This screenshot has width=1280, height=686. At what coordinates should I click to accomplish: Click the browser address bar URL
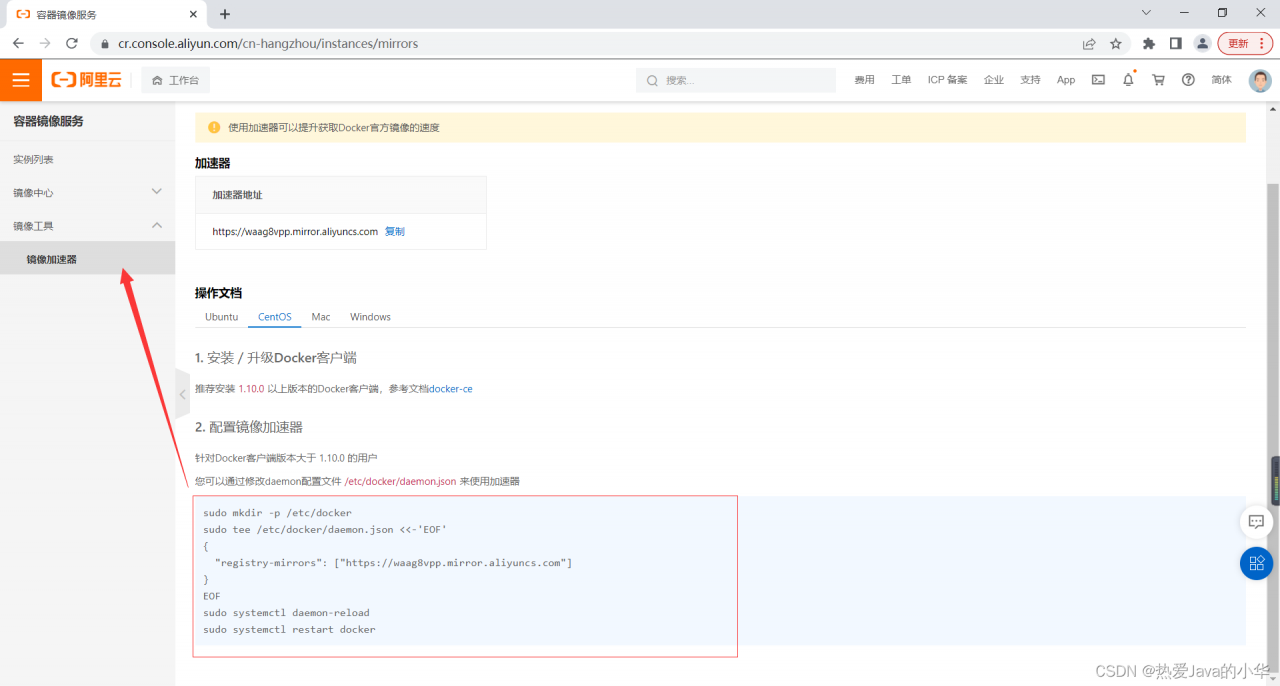268,44
